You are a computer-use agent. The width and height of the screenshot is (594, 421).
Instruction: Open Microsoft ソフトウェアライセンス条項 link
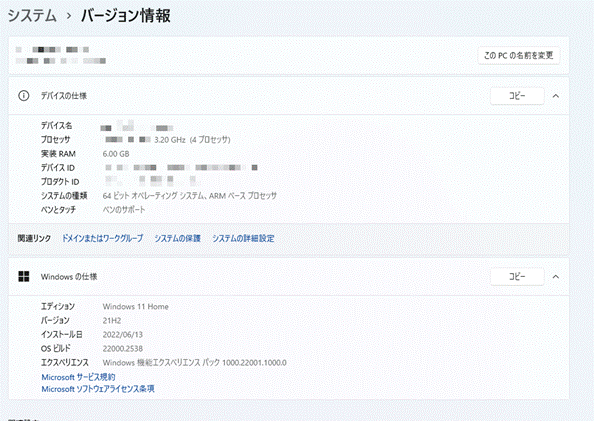(98, 389)
